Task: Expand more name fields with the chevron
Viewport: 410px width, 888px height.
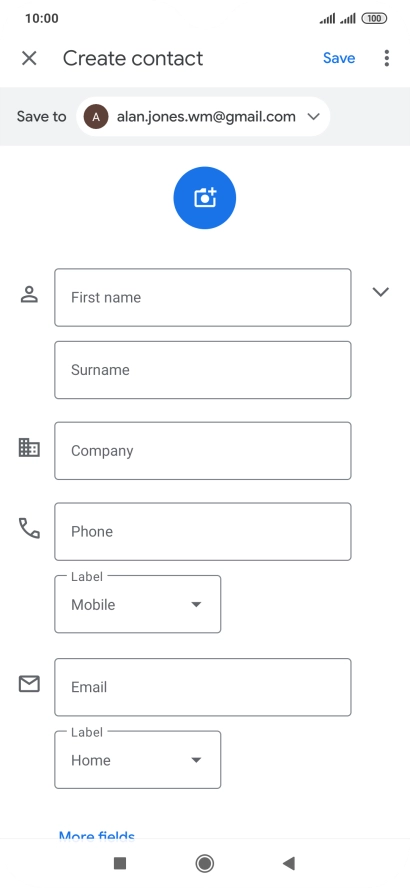Action: click(x=381, y=292)
